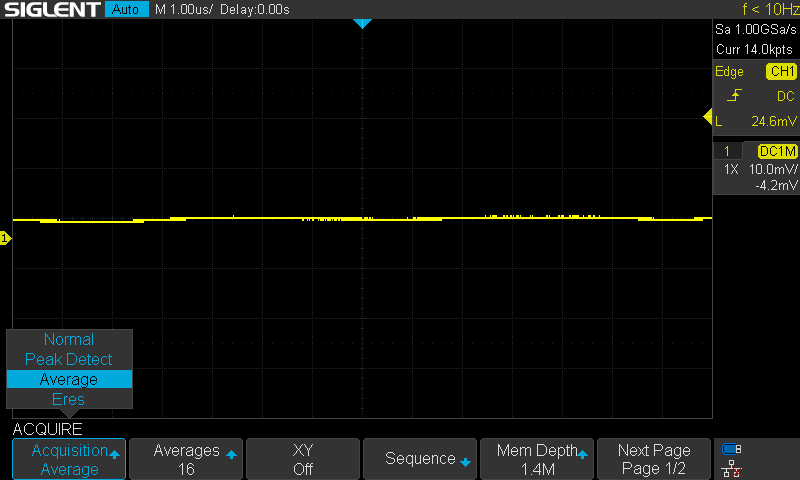
Task: Click the yellow channel 1 waveform trace
Action: [250, 217]
